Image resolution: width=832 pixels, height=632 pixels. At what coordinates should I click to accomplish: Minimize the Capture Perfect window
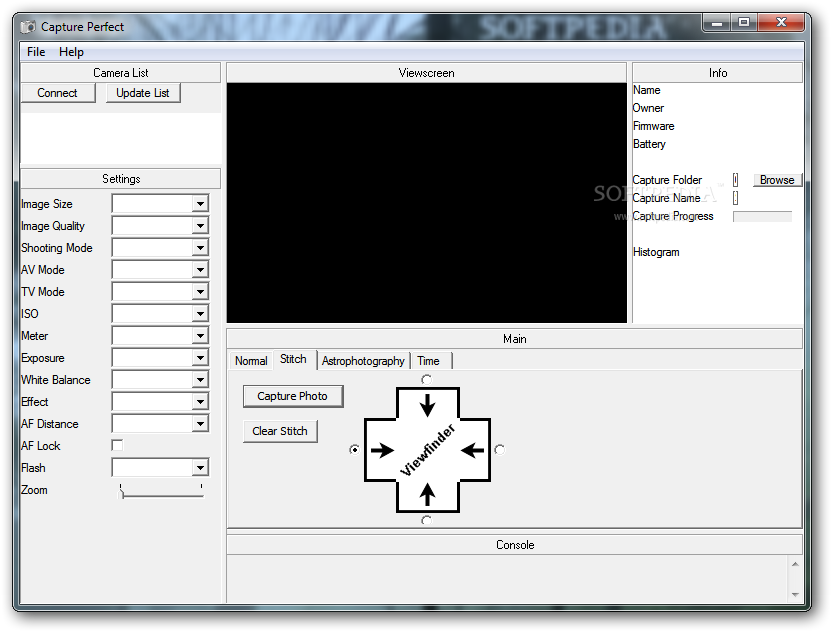[x=717, y=23]
